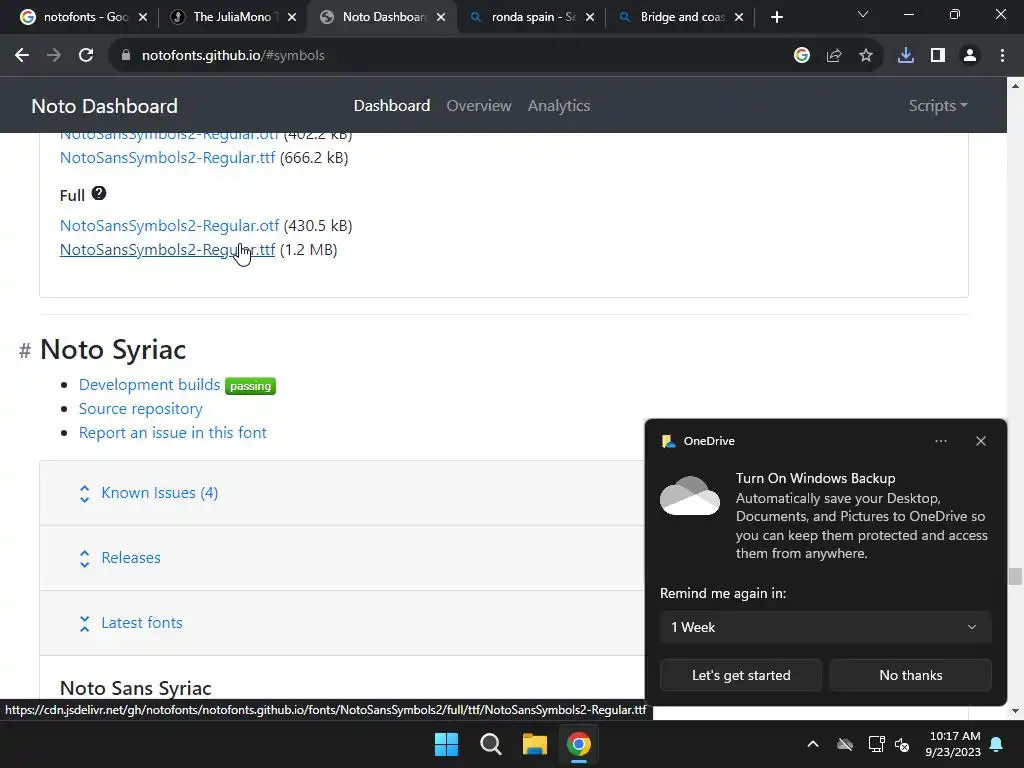Go back using the browser back arrow

point(22,56)
